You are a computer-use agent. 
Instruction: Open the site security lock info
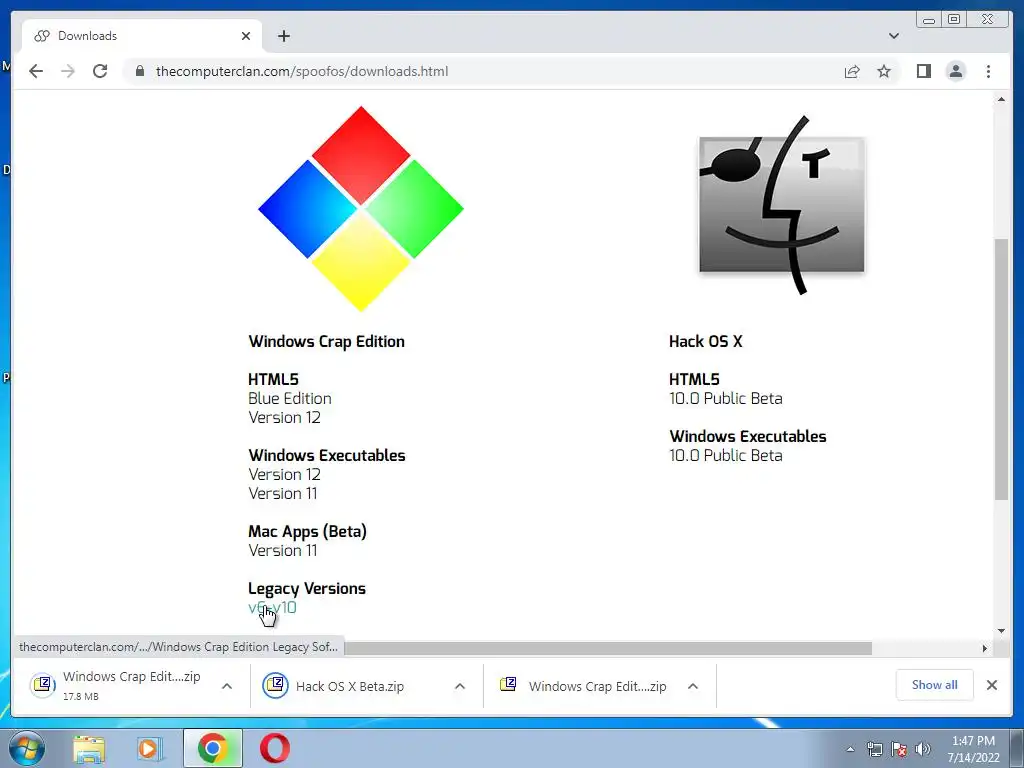click(x=140, y=71)
